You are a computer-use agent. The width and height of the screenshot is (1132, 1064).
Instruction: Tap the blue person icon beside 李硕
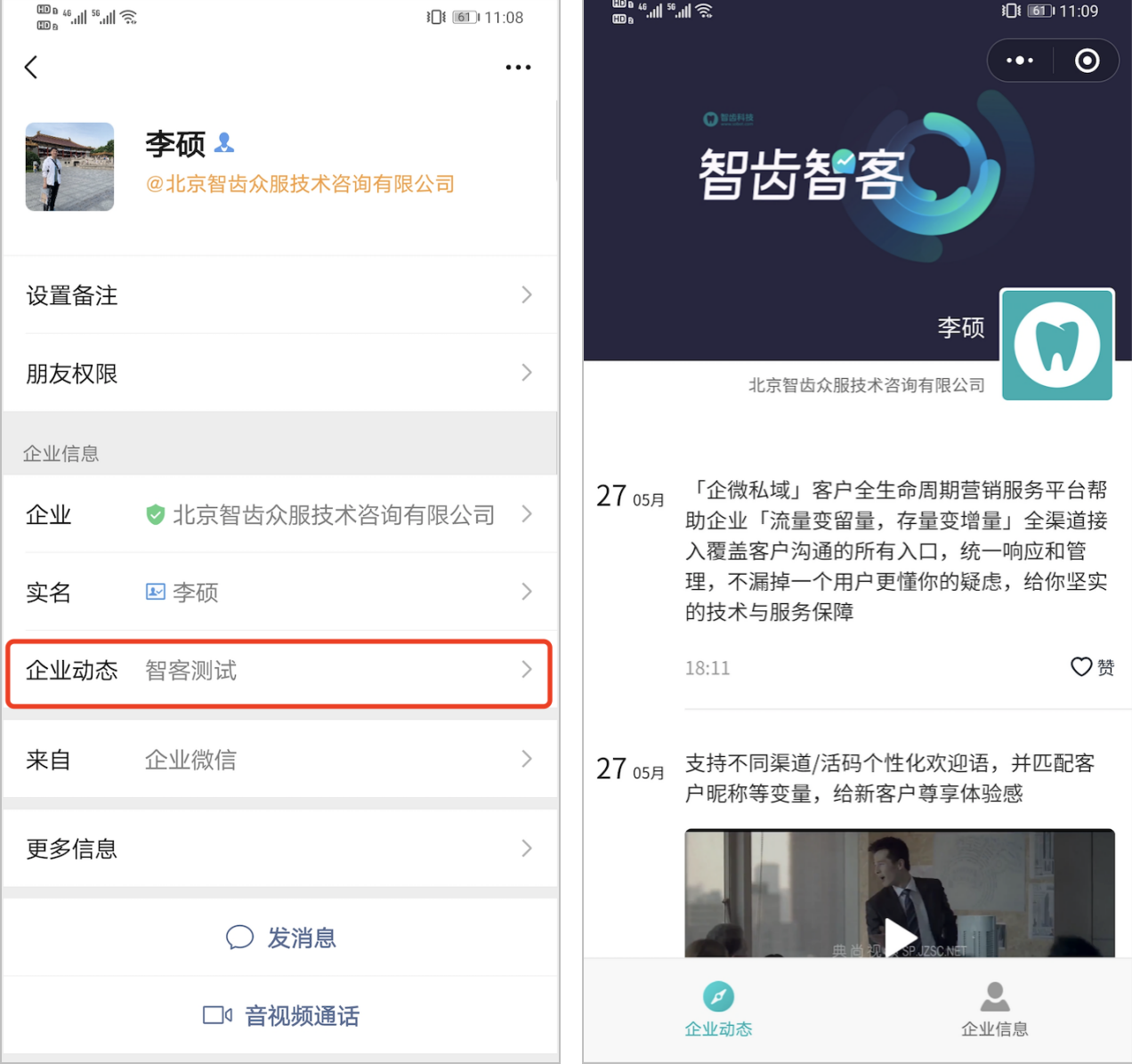(225, 142)
